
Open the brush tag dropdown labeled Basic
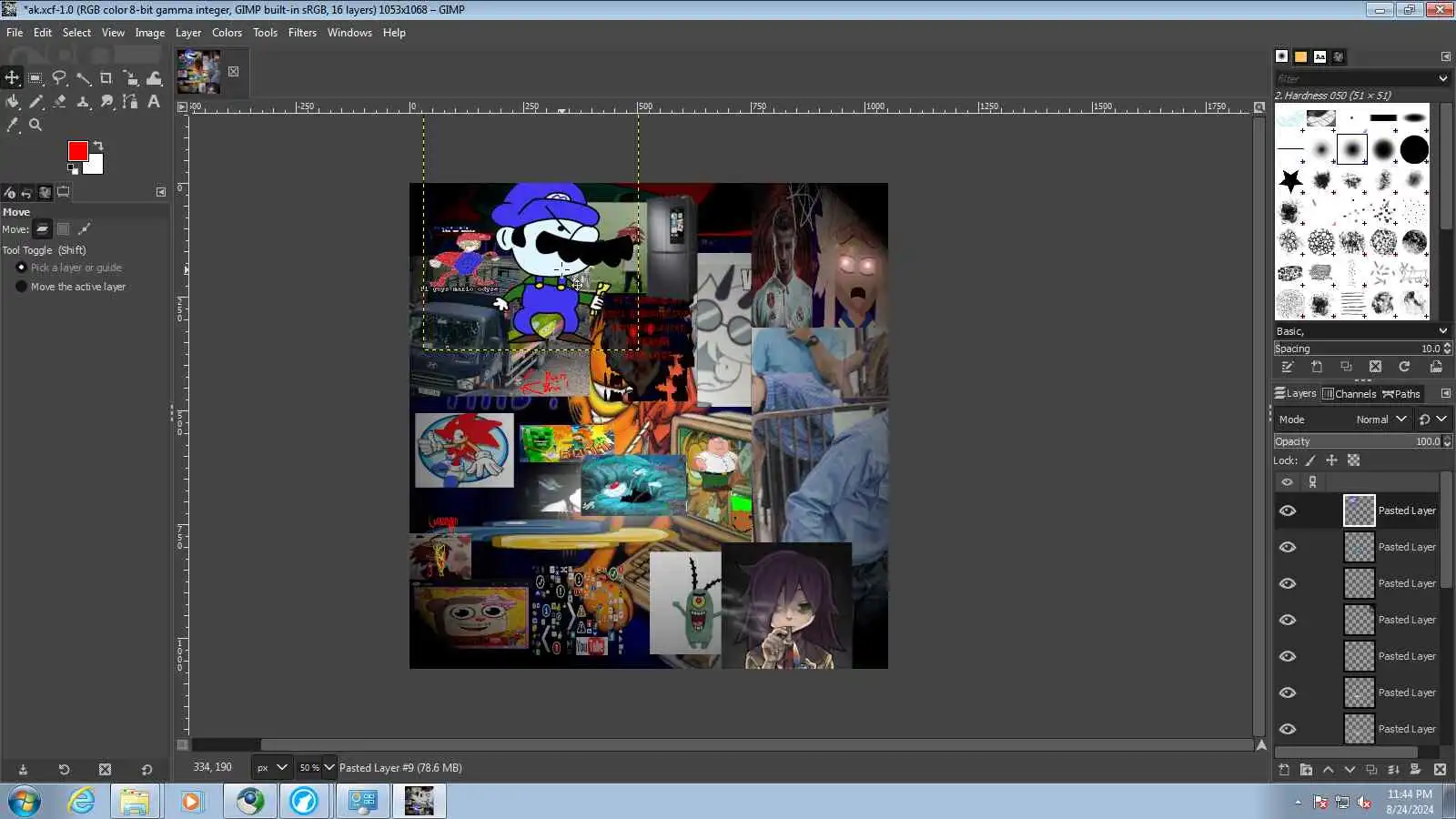point(1361,331)
